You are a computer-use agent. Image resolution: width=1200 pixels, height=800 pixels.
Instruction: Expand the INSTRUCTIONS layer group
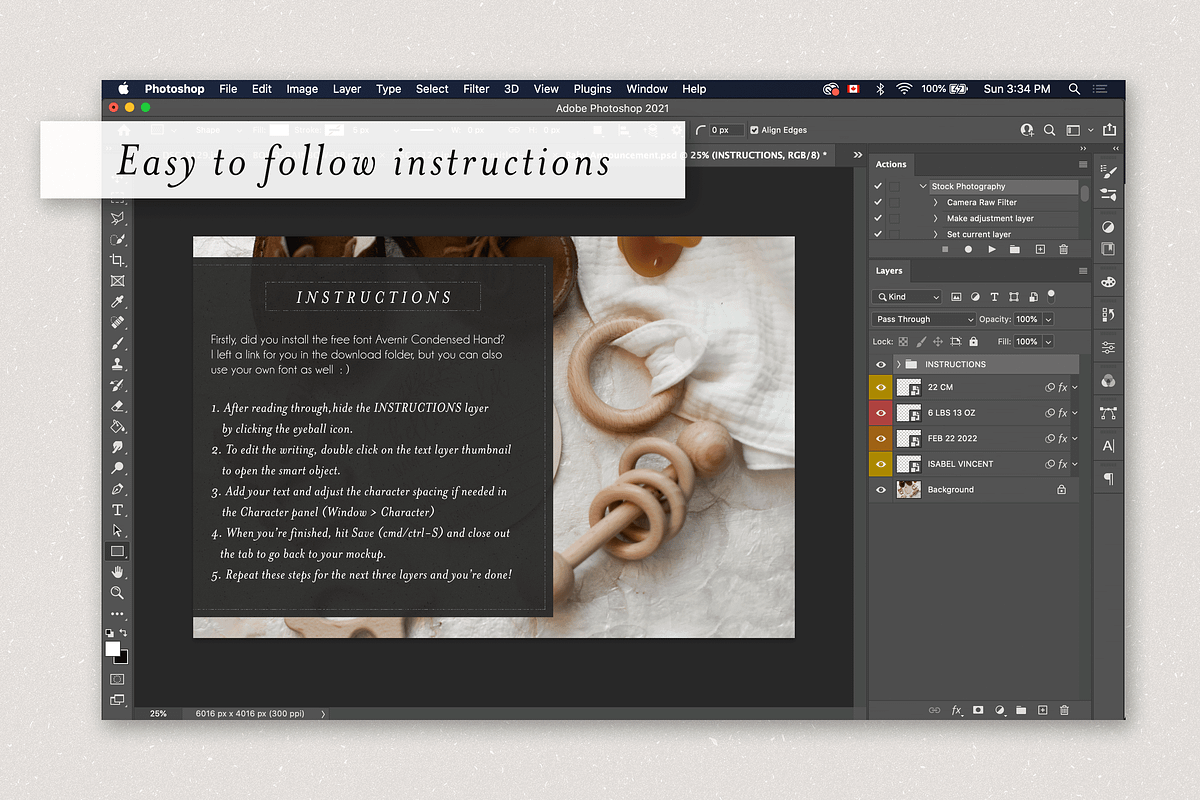tap(899, 364)
